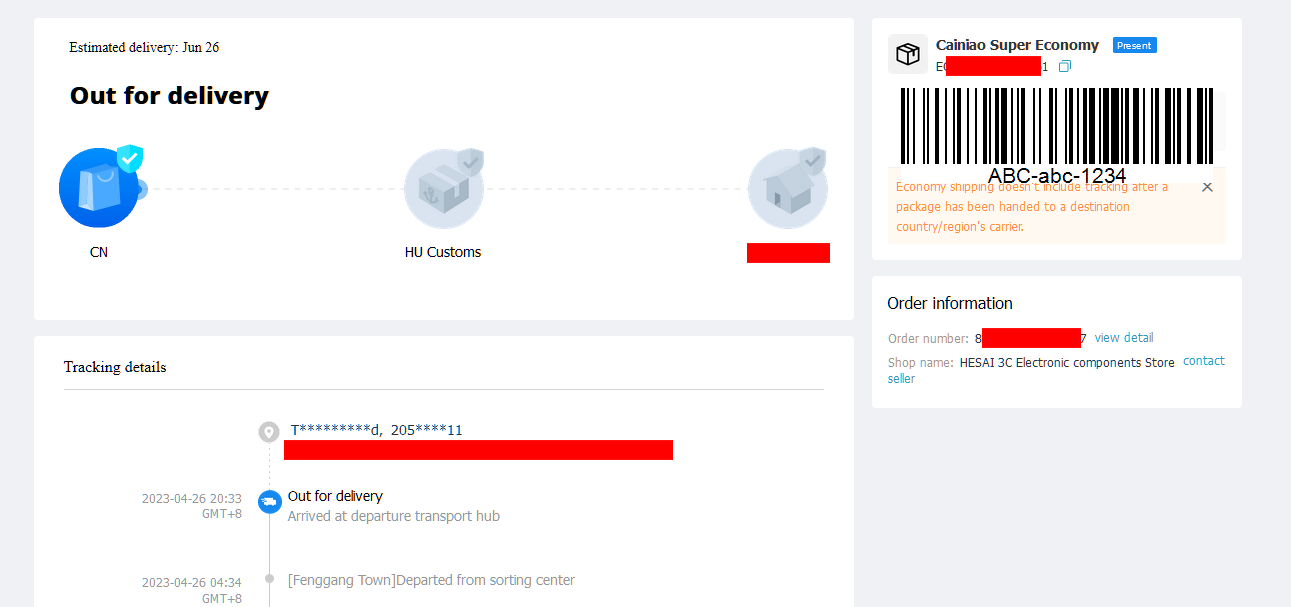Viewport: 1291px width, 607px height.
Task: Click the blue CN shopping bag icon
Action: click(x=99, y=188)
